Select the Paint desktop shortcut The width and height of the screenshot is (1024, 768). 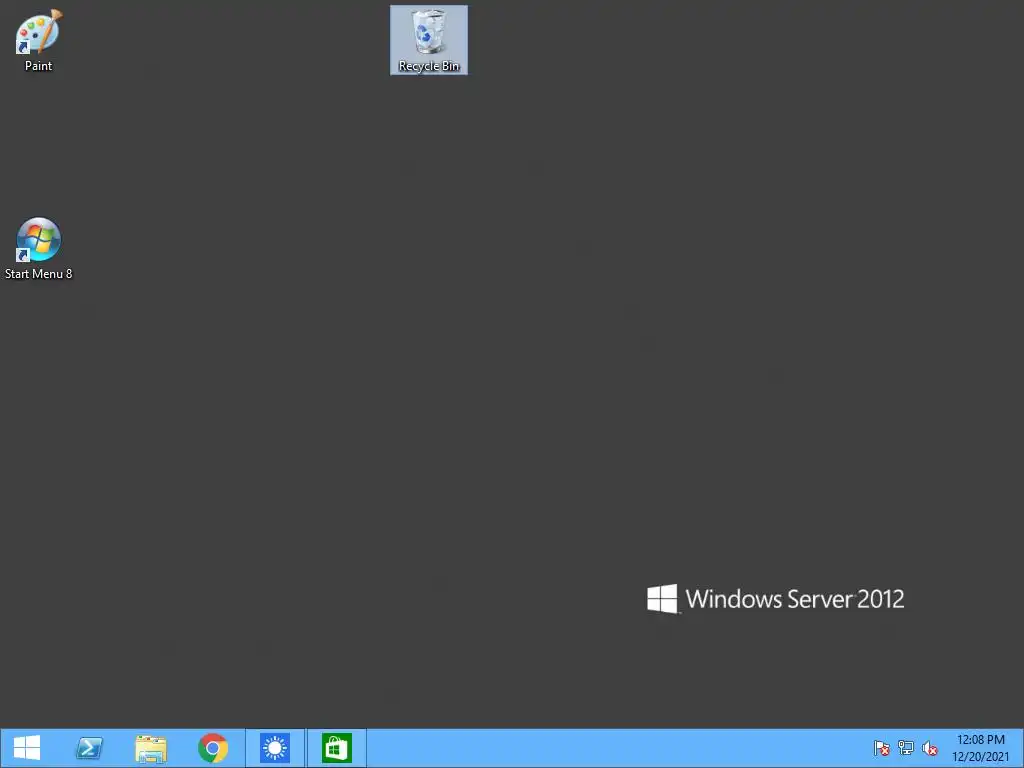pos(38,39)
